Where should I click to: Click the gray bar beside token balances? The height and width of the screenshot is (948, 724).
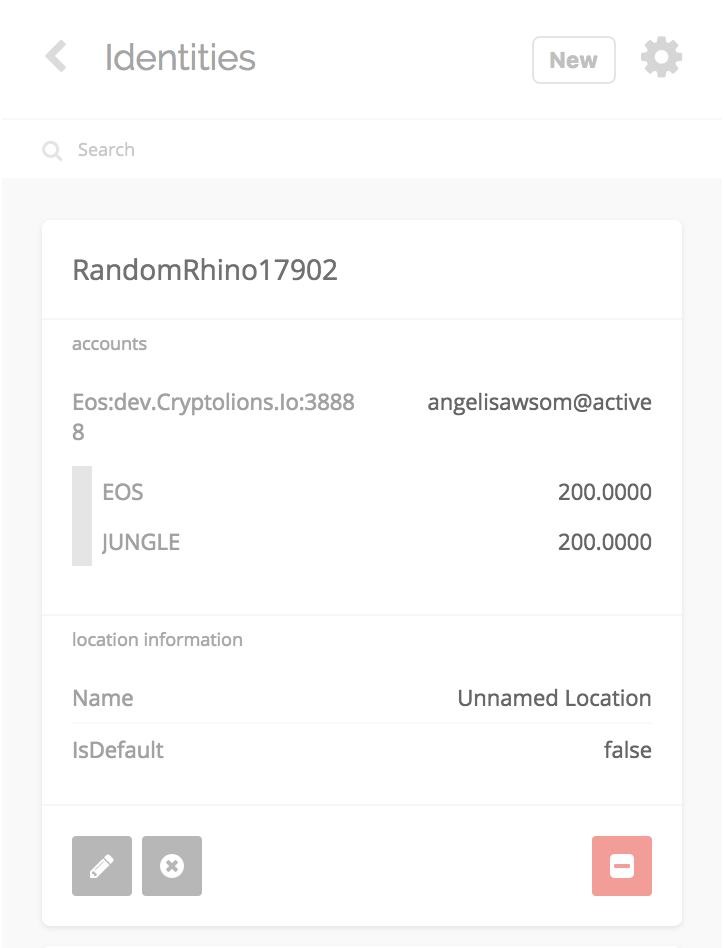(82, 516)
